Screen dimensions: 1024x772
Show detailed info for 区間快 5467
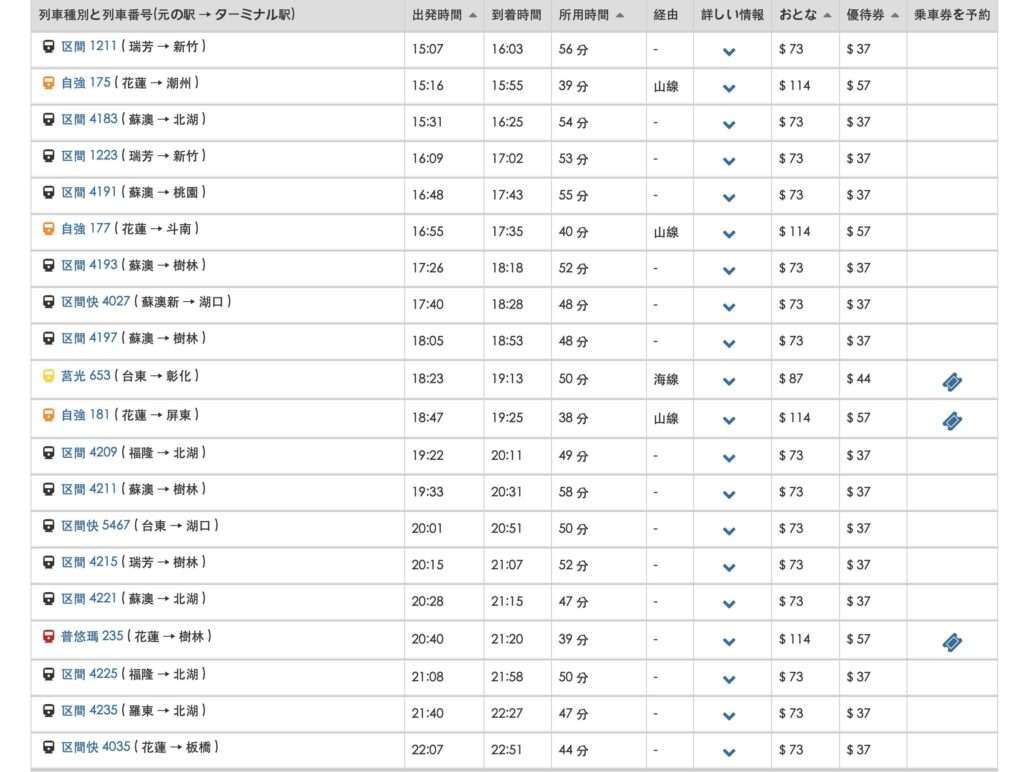[x=729, y=528]
